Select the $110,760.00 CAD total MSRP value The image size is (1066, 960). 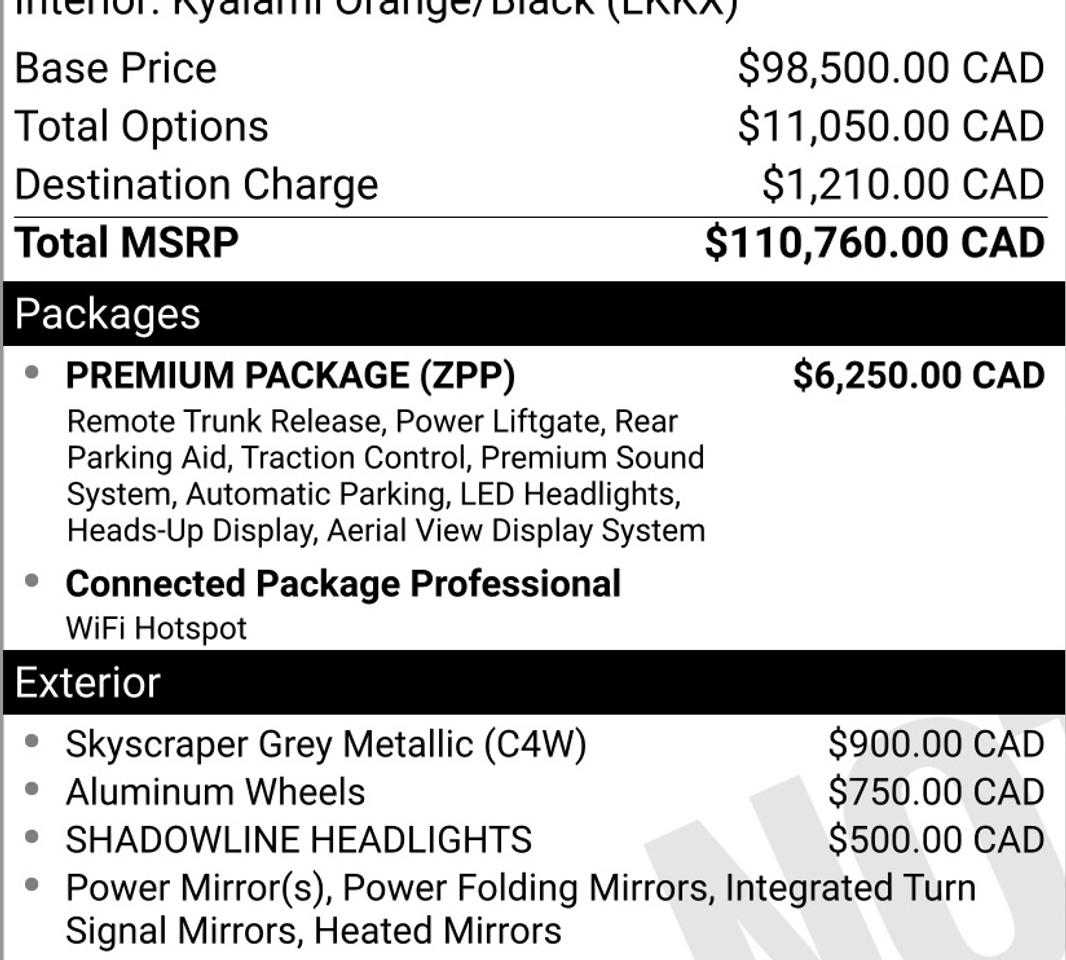875,243
